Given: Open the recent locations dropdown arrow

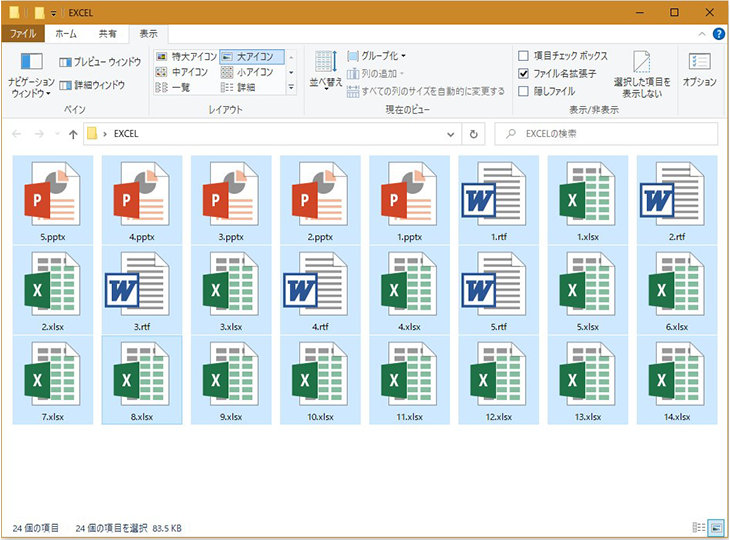Looking at the screenshot, I should pyautogui.click(x=57, y=134).
